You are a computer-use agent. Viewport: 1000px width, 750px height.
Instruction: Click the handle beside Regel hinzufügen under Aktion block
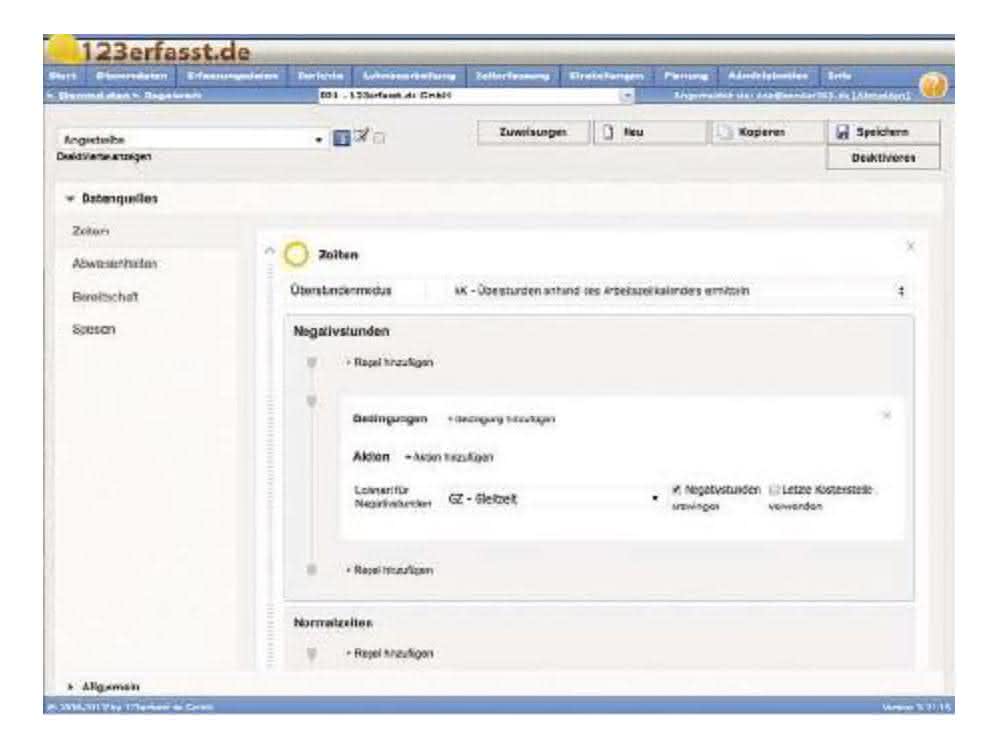pyautogui.click(x=312, y=570)
